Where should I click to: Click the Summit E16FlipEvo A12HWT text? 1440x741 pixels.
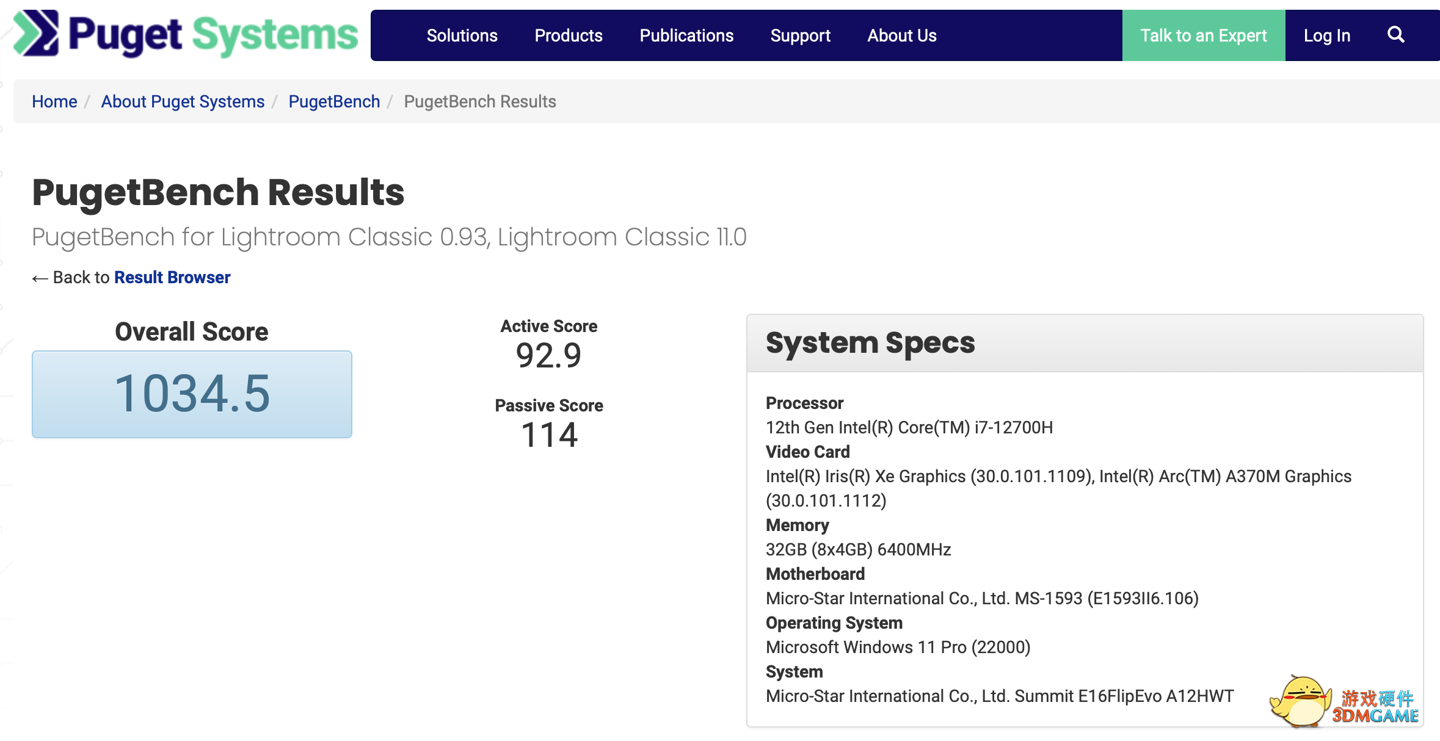(x=1000, y=697)
